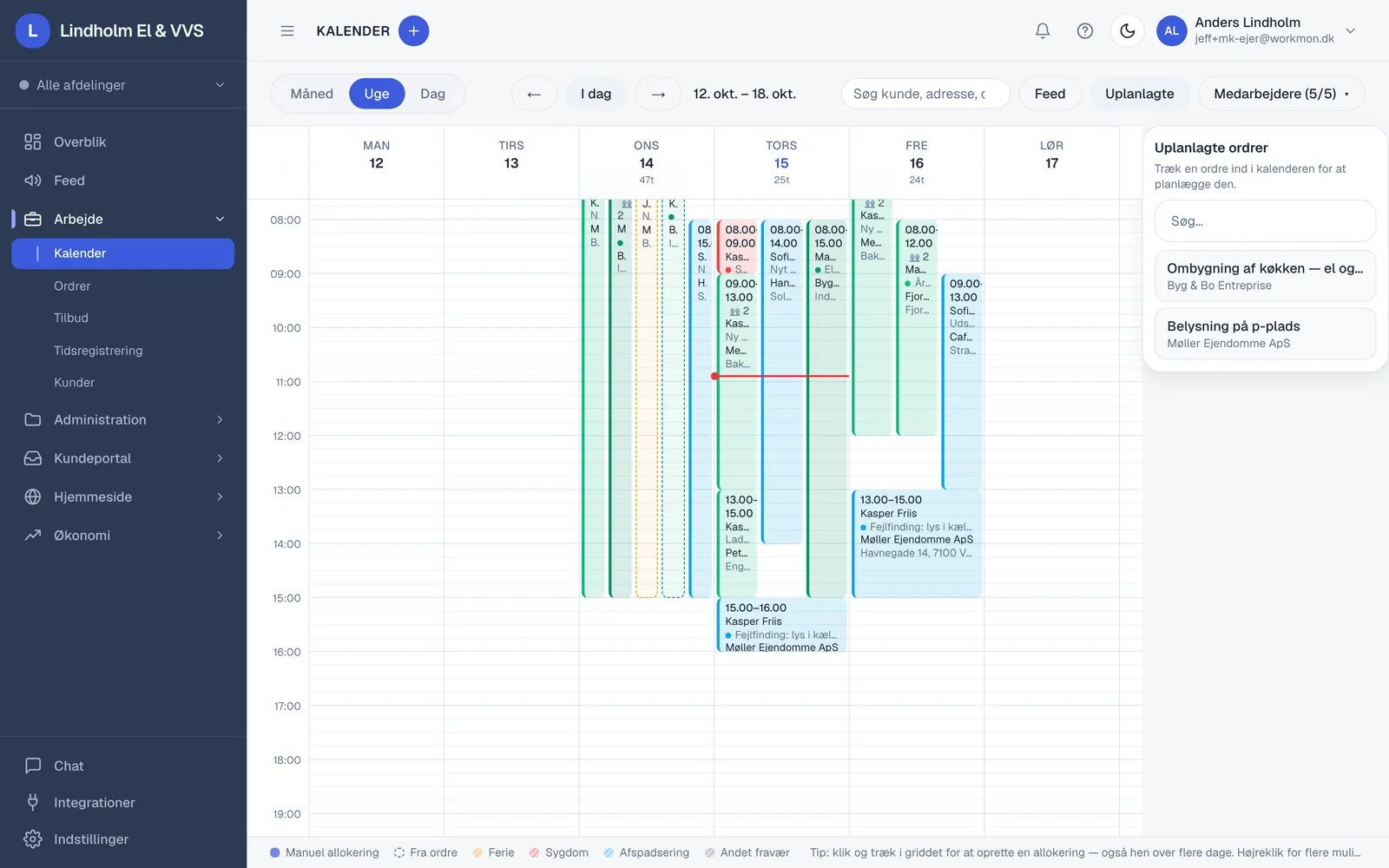The image size is (1389, 868).
Task: Open Chat in the sidebar
Action: 123,766
